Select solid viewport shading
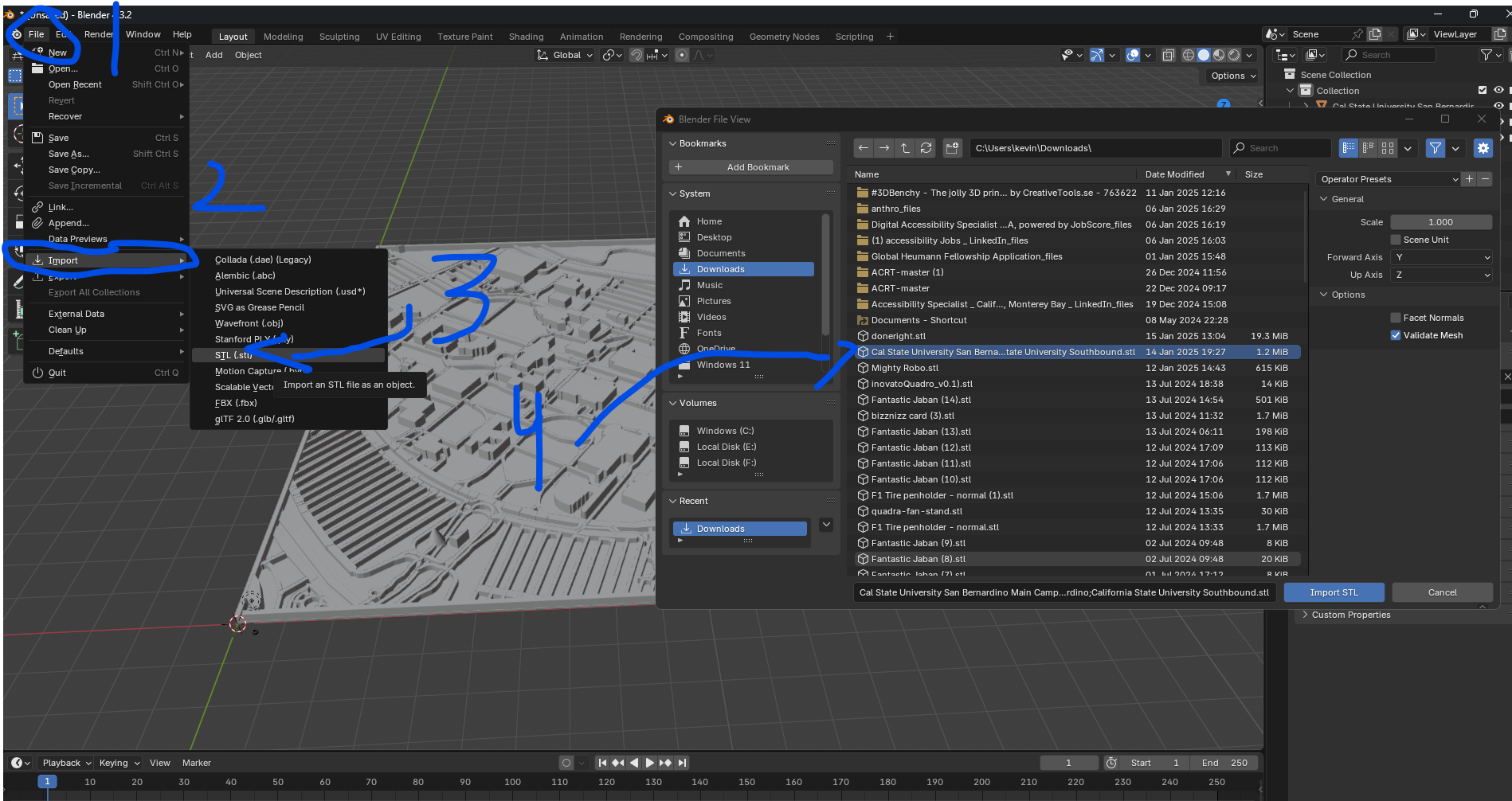1512x801 pixels. pos(1204,55)
